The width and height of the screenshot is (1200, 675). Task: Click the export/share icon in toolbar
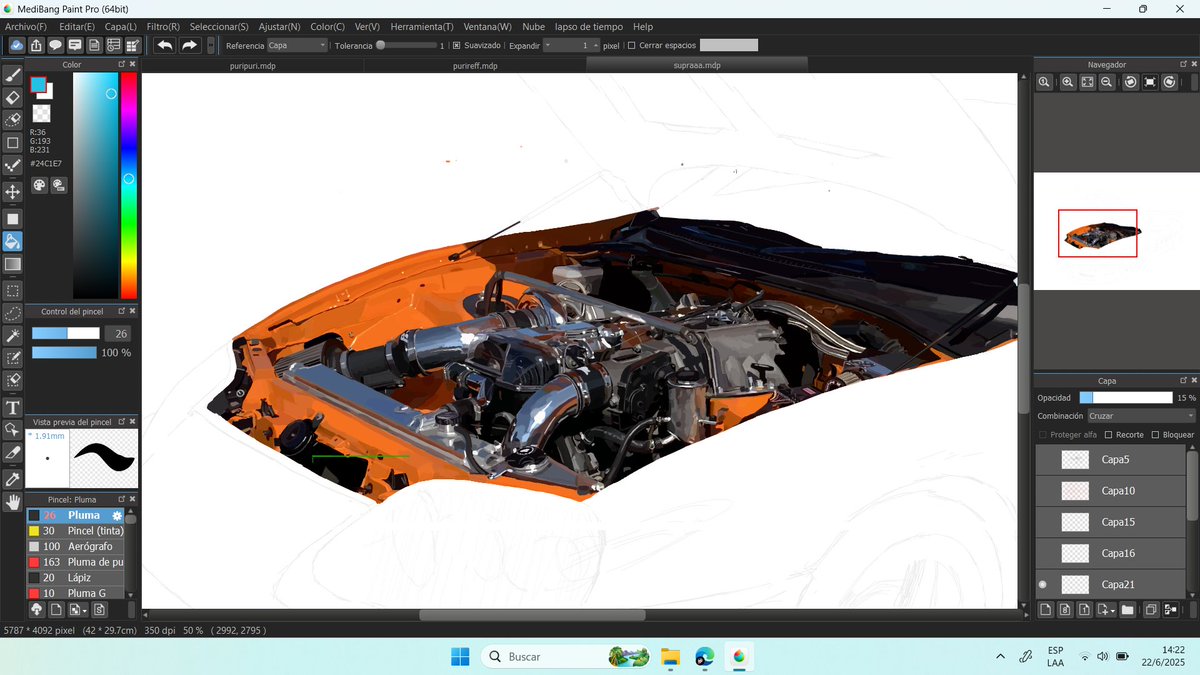(36, 45)
